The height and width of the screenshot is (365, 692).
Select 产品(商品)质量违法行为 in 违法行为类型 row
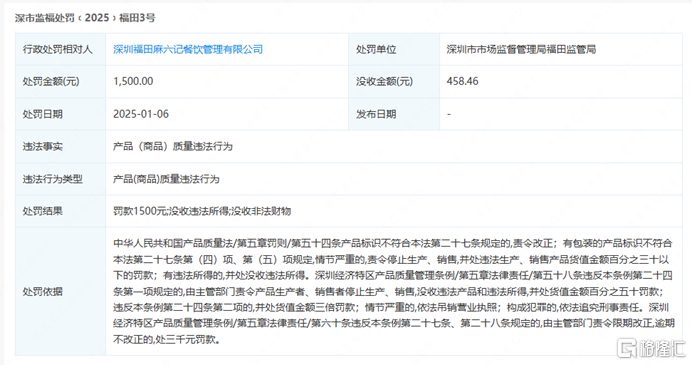click(166, 179)
